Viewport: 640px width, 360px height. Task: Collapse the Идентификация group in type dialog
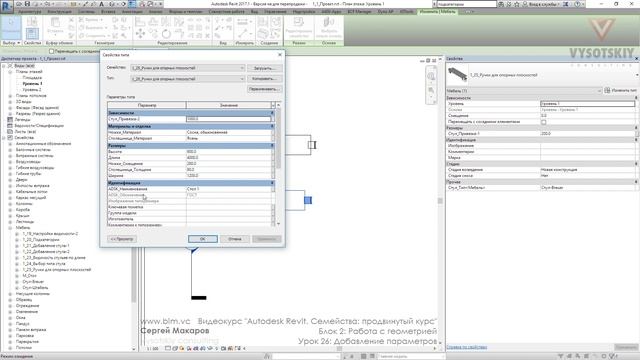pos(273,183)
